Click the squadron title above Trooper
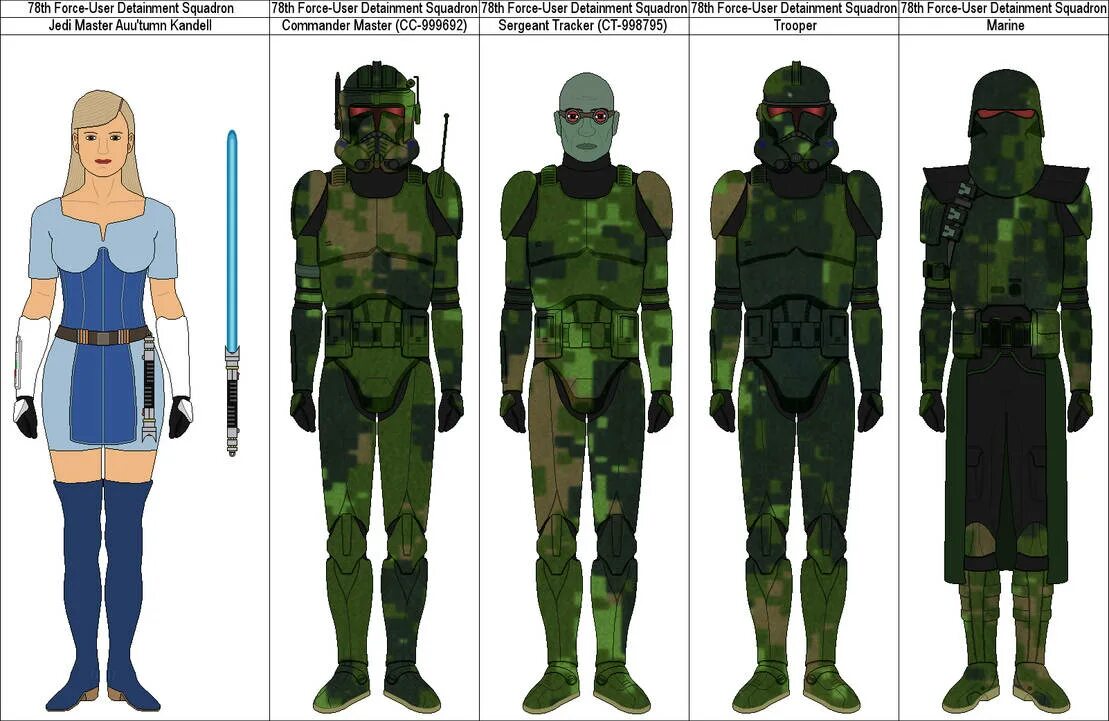The height and width of the screenshot is (721, 1109). click(794, 8)
